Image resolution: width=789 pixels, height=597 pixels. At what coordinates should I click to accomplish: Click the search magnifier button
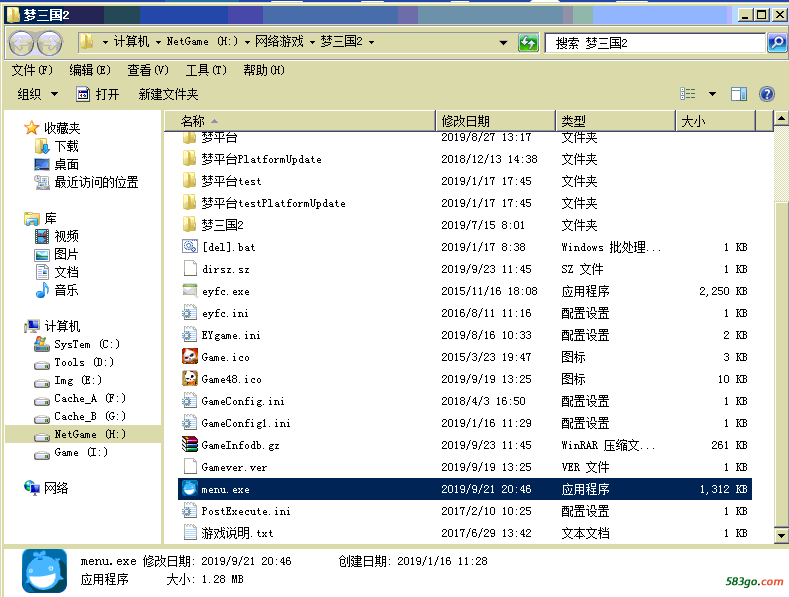click(x=776, y=43)
